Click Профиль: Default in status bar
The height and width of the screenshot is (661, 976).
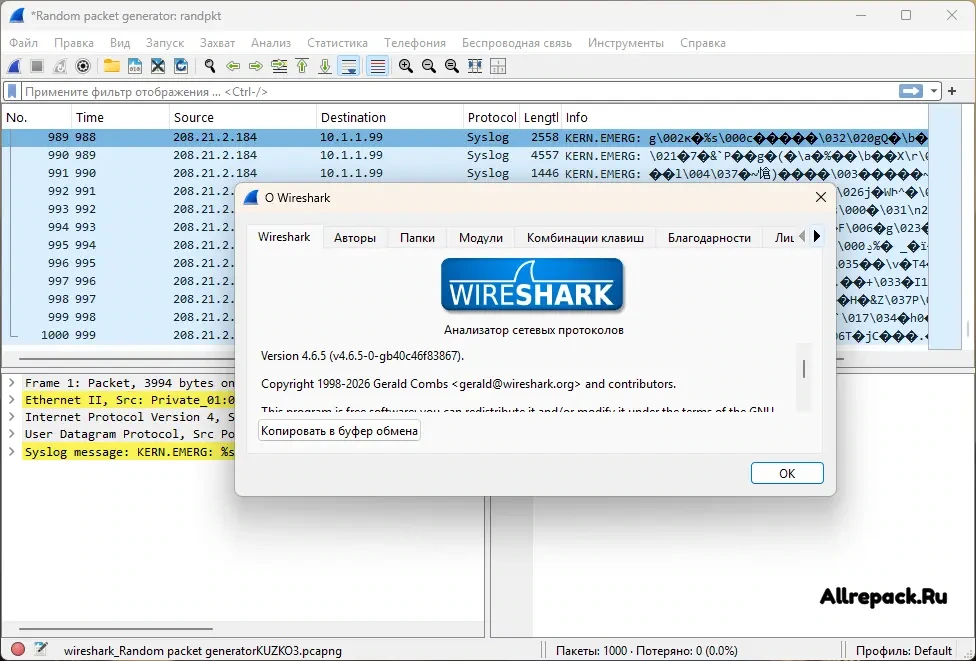point(903,651)
